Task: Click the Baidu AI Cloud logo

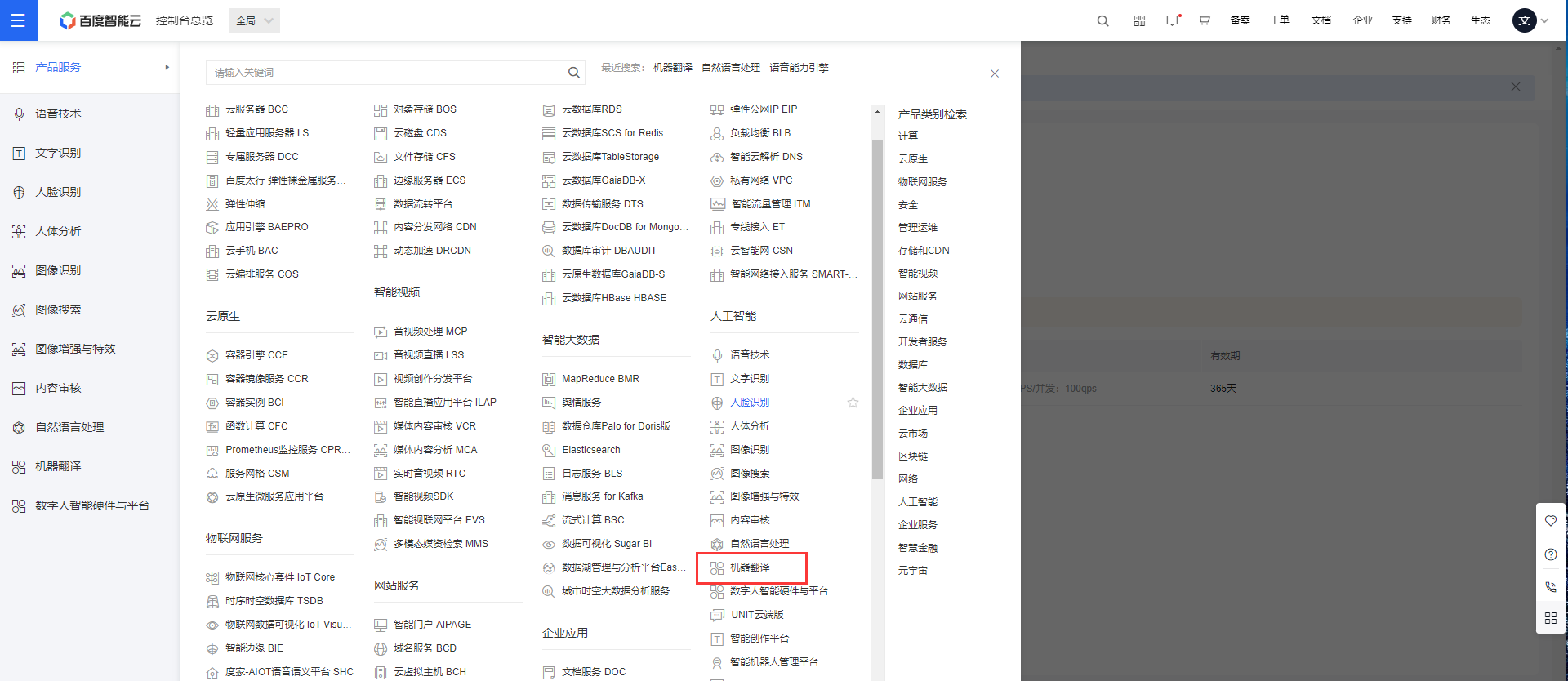Action: pos(100,20)
